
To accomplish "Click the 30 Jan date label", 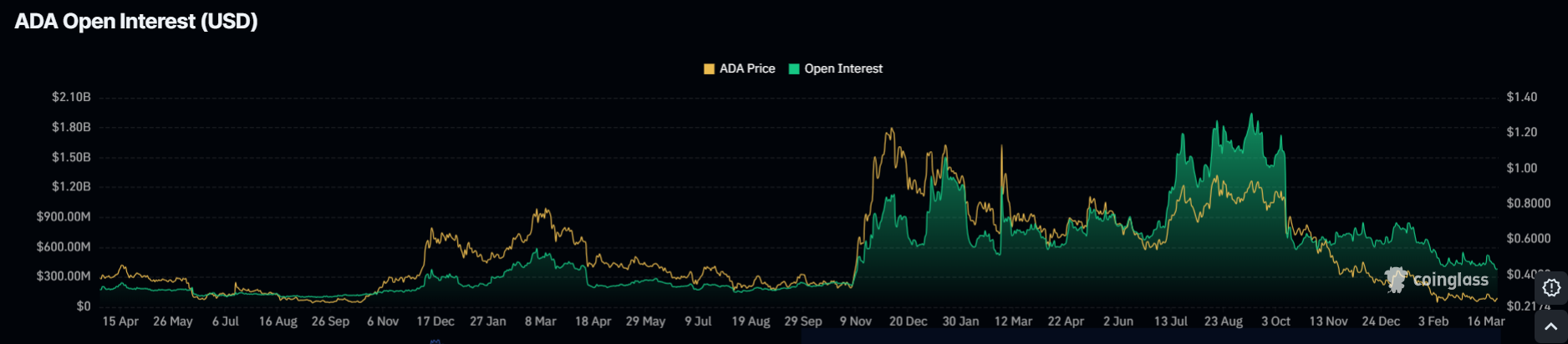I will tap(961, 321).
